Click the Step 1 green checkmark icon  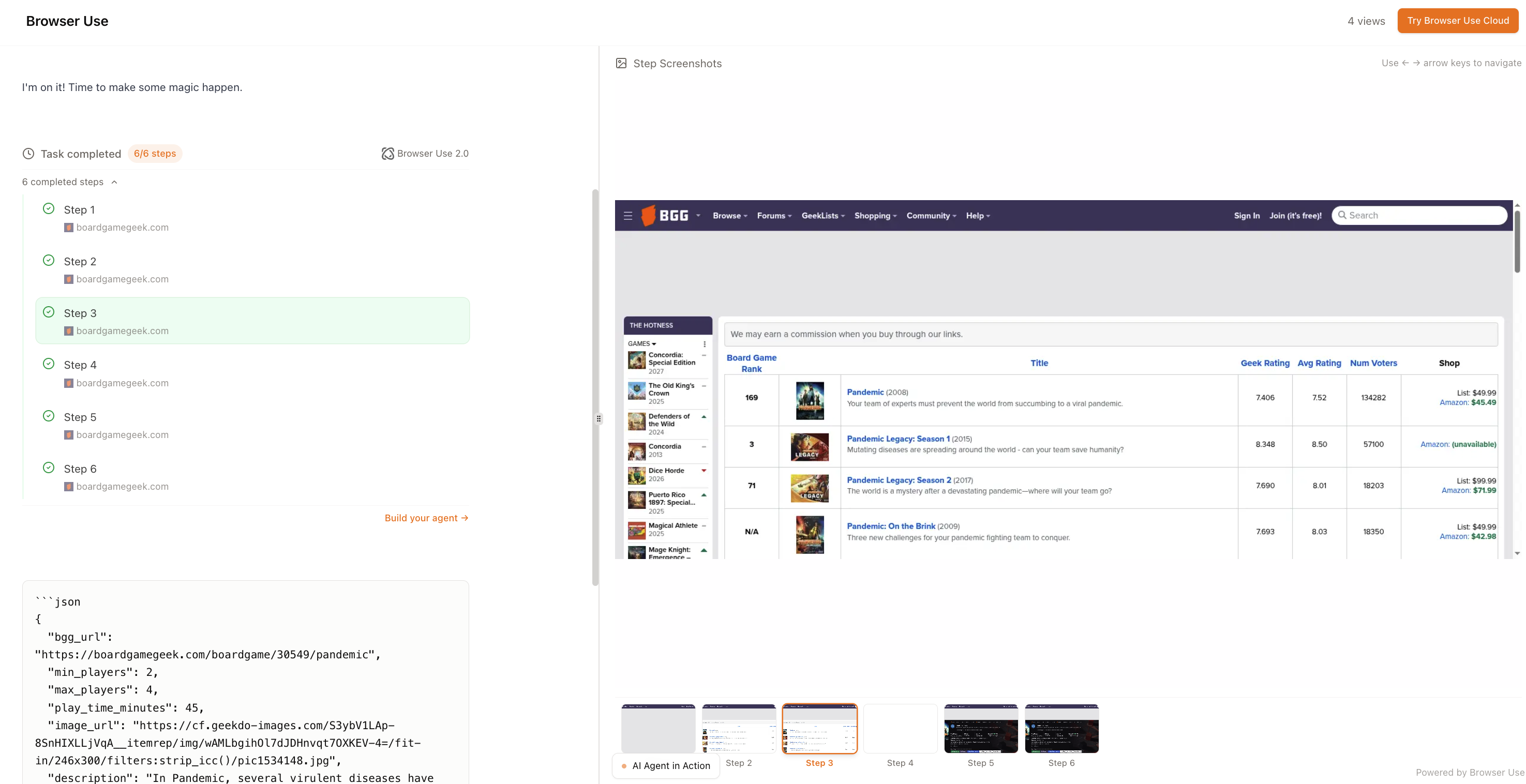(x=49, y=208)
